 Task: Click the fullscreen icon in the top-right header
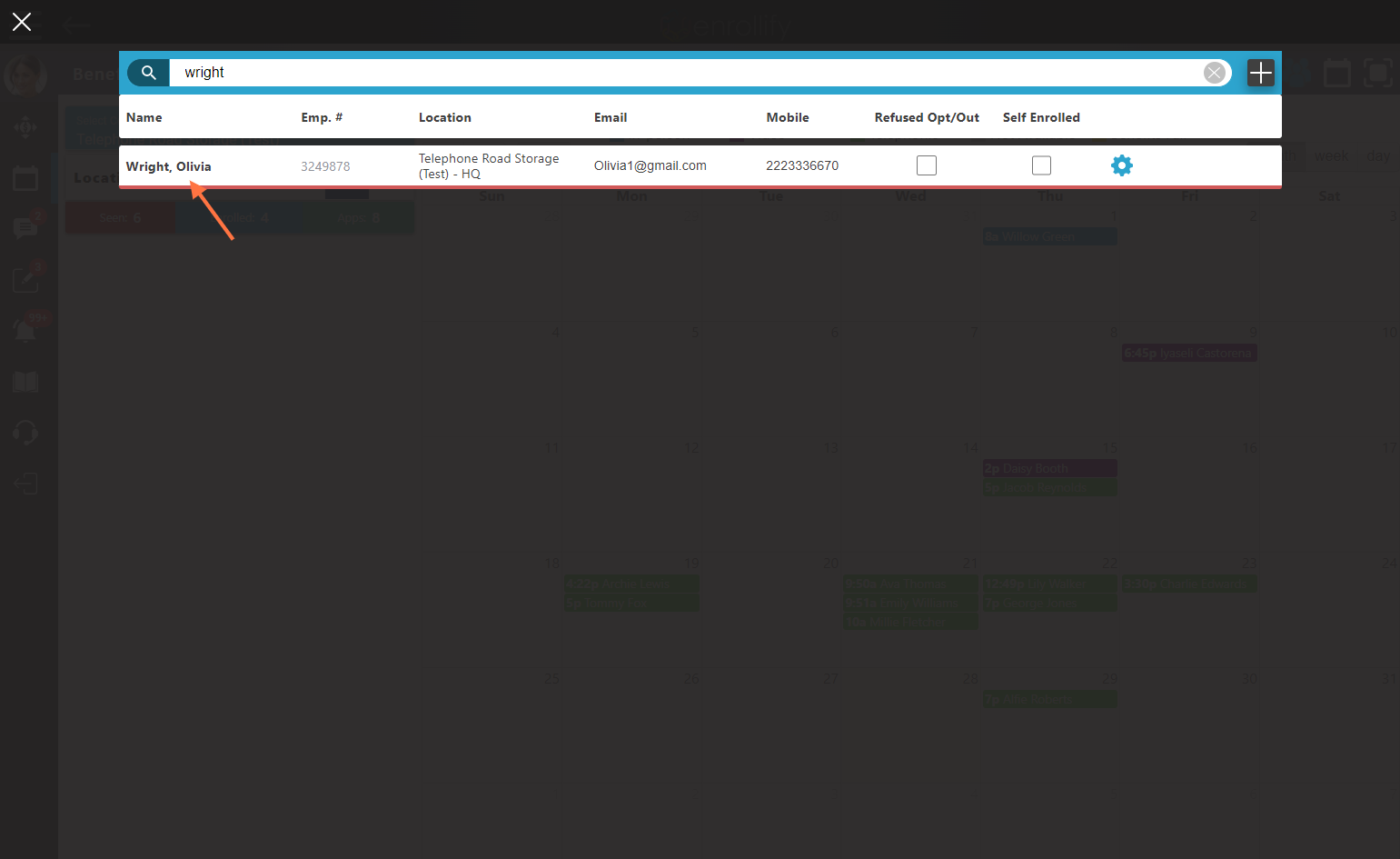(1378, 73)
